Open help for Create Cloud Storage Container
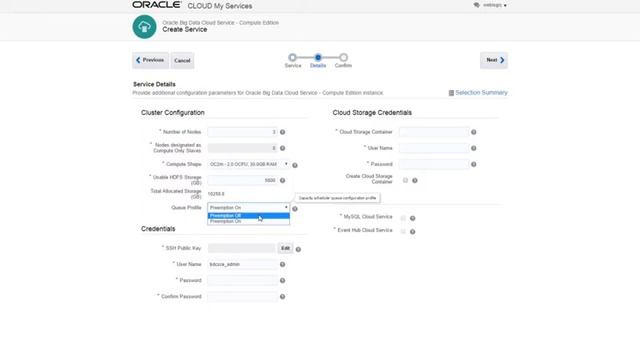The height and width of the screenshot is (360, 640). click(x=415, y=180)
